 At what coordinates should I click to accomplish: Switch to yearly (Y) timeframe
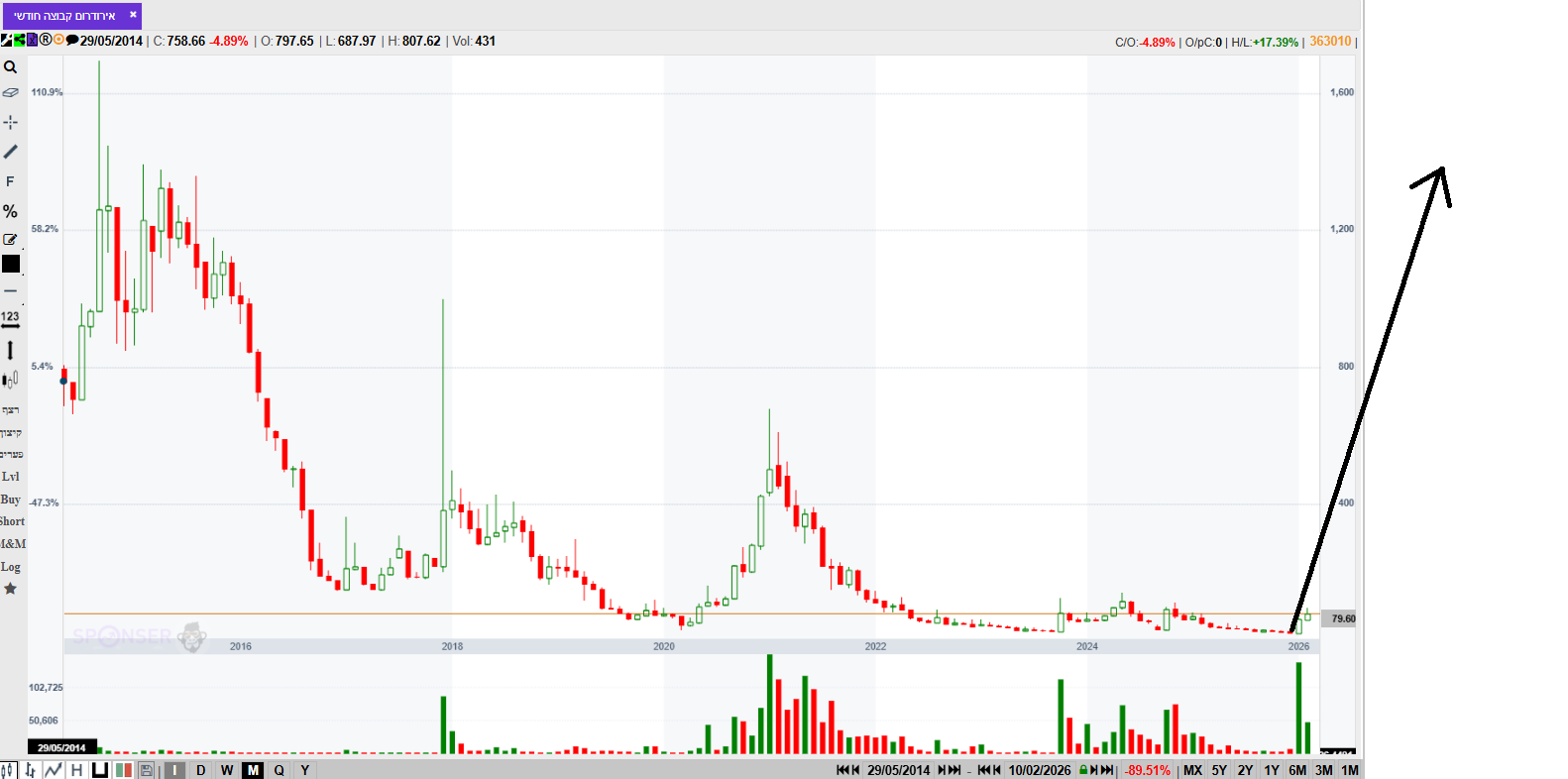point(305,770)
